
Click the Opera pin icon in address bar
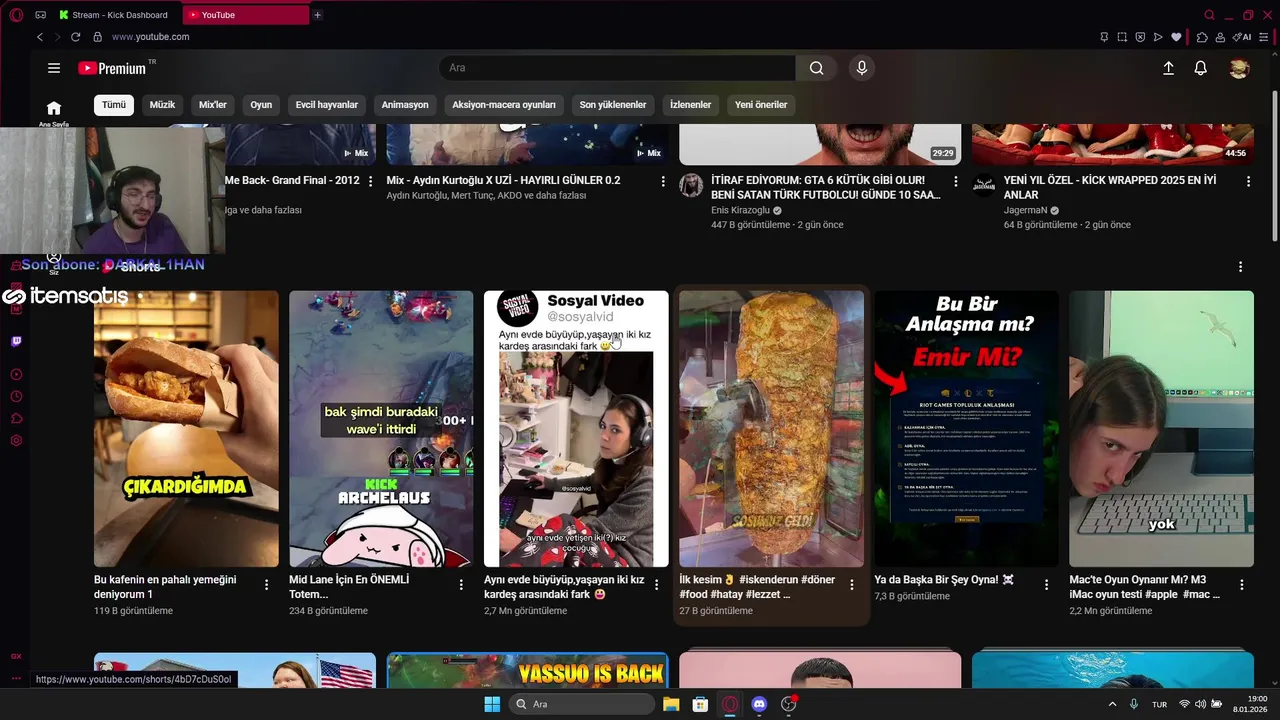click(x=1104, y=37)
